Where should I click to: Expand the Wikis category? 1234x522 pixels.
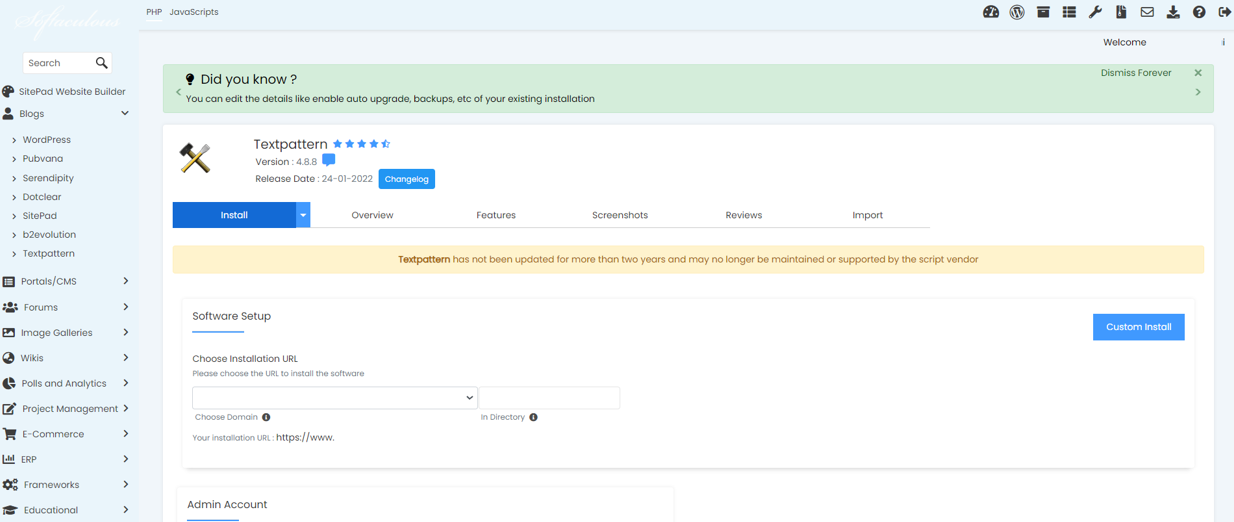(125, 358)
